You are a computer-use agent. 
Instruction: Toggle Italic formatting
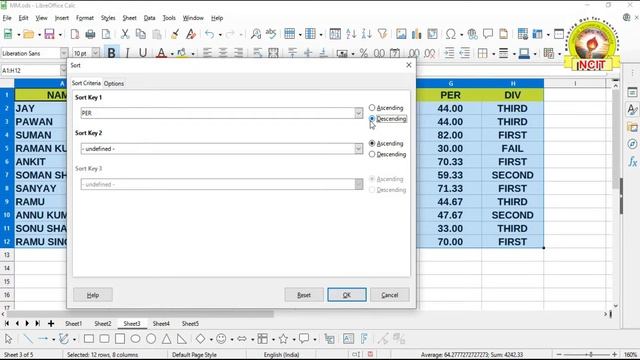coord(127,53)
